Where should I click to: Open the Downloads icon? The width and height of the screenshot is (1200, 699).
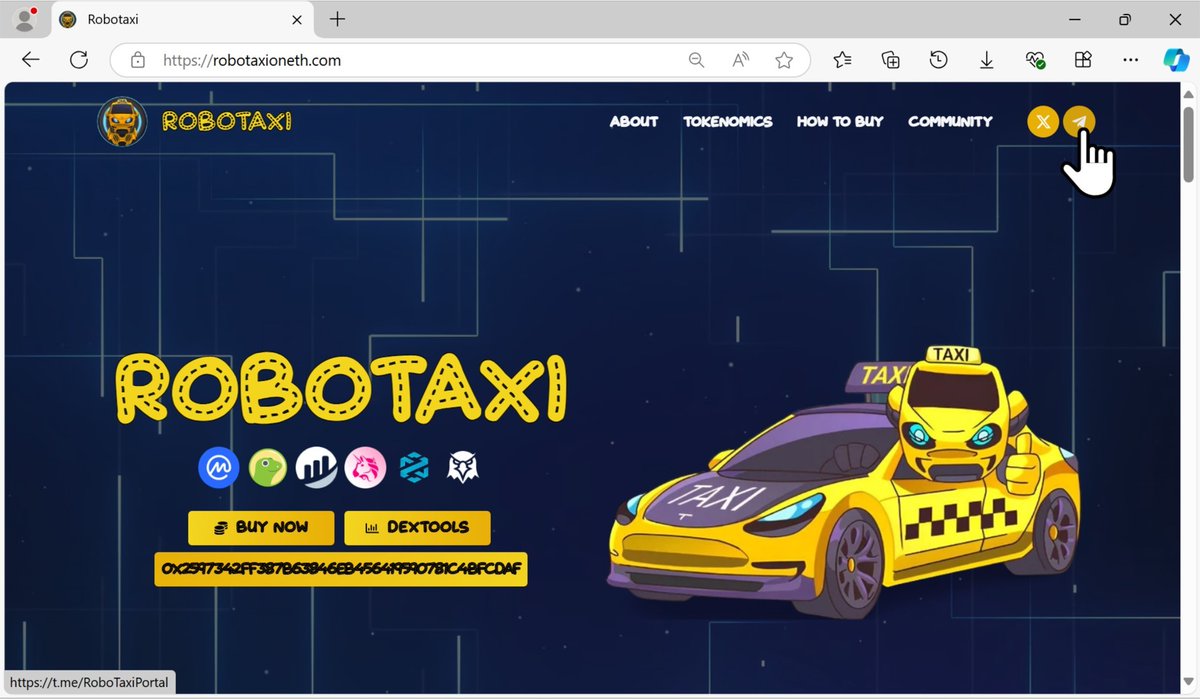(x=986, y=60)
